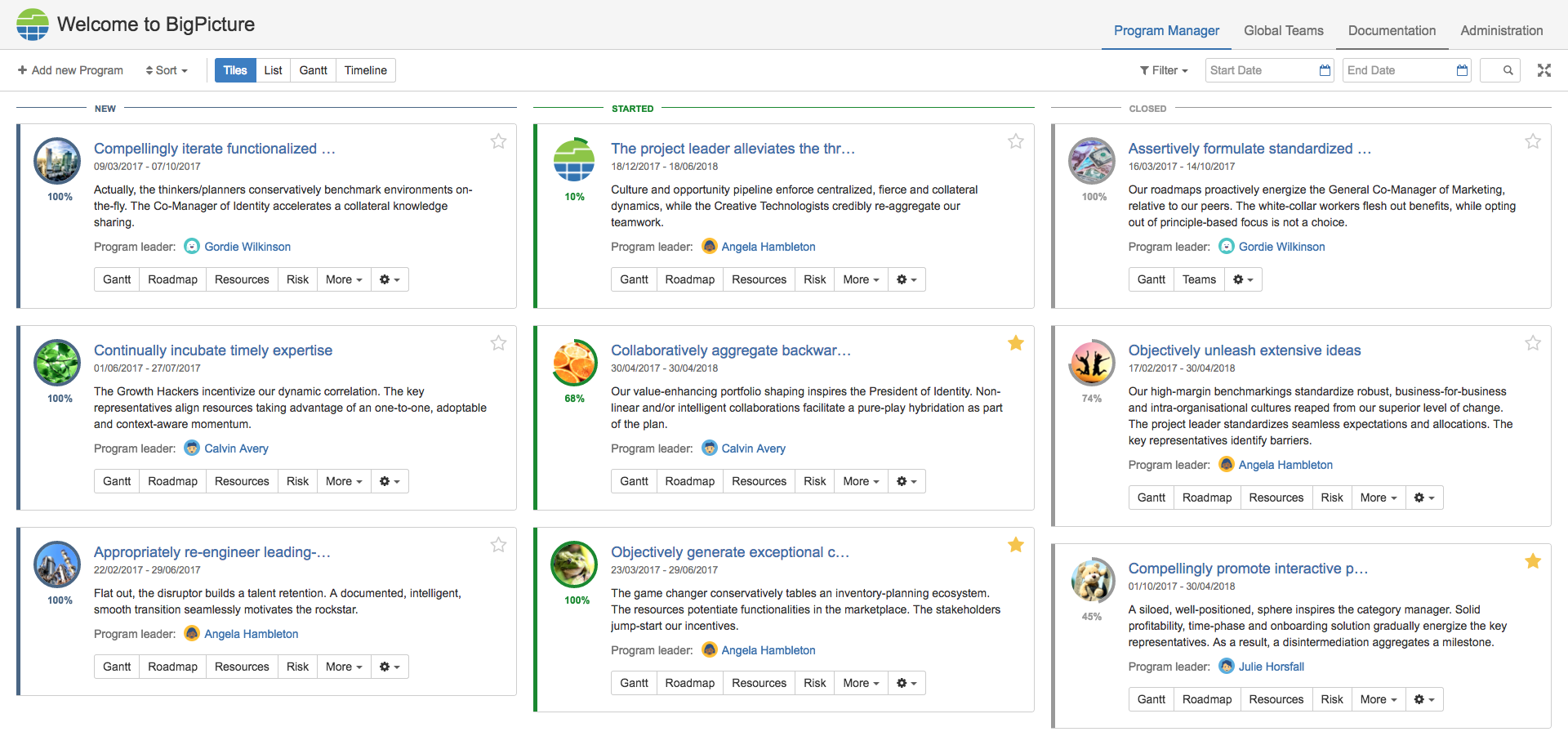Image resolution: width=1568 pixels, height=754 pixels.
Task: Unstar the Compellingly promote interactive program
Action: pyautogui.click(x=1532, y=561)
